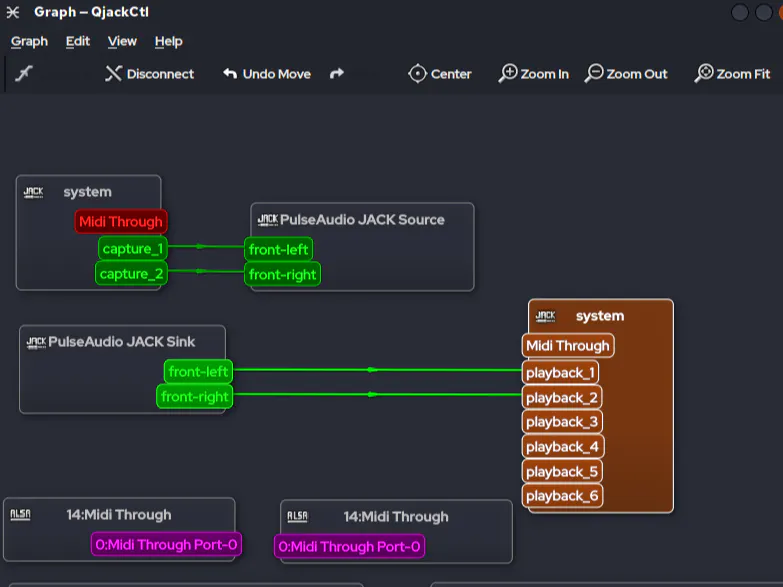The width and height of the screenshot is (783, 587).
Task: Select the connection line into playback_2
Action: point(378,395)
